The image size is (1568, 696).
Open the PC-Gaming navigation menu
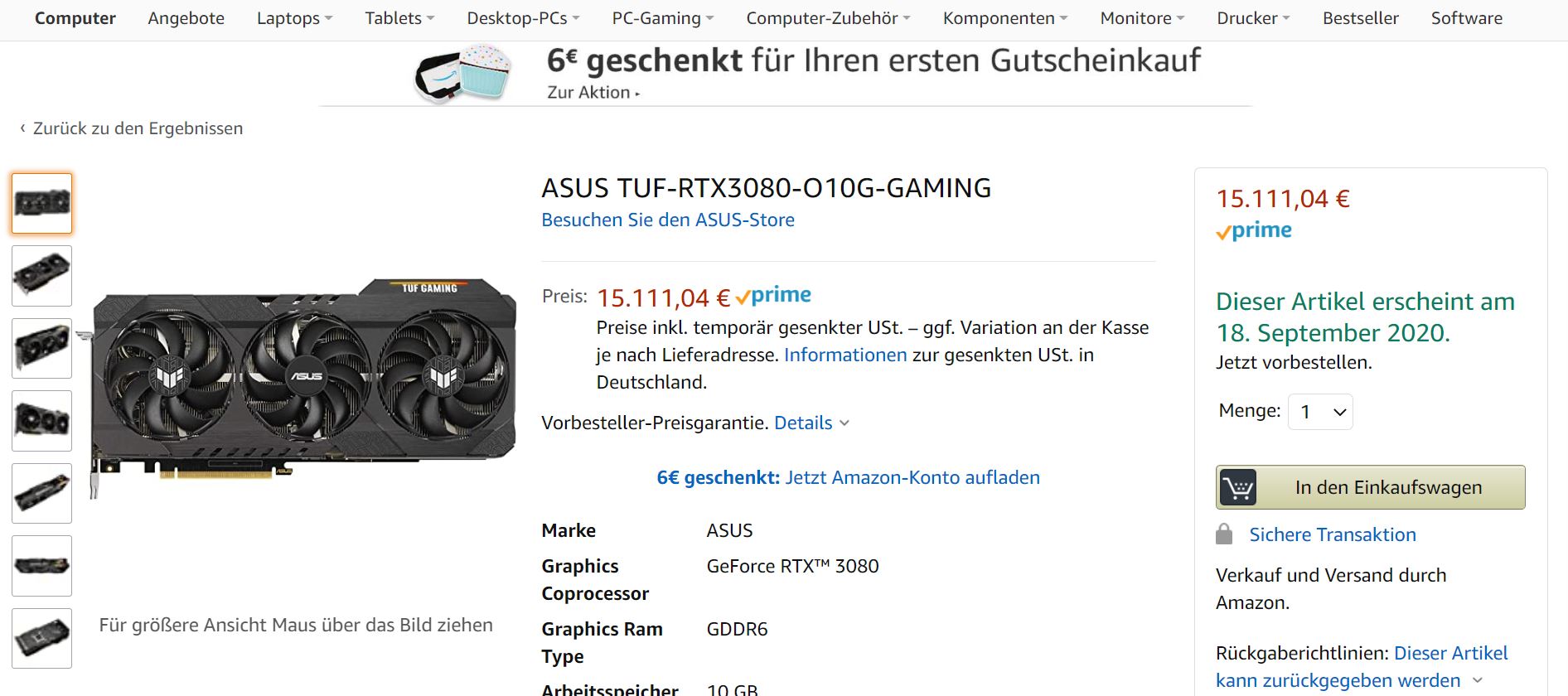pyautogui.click(x=662, y=18)
